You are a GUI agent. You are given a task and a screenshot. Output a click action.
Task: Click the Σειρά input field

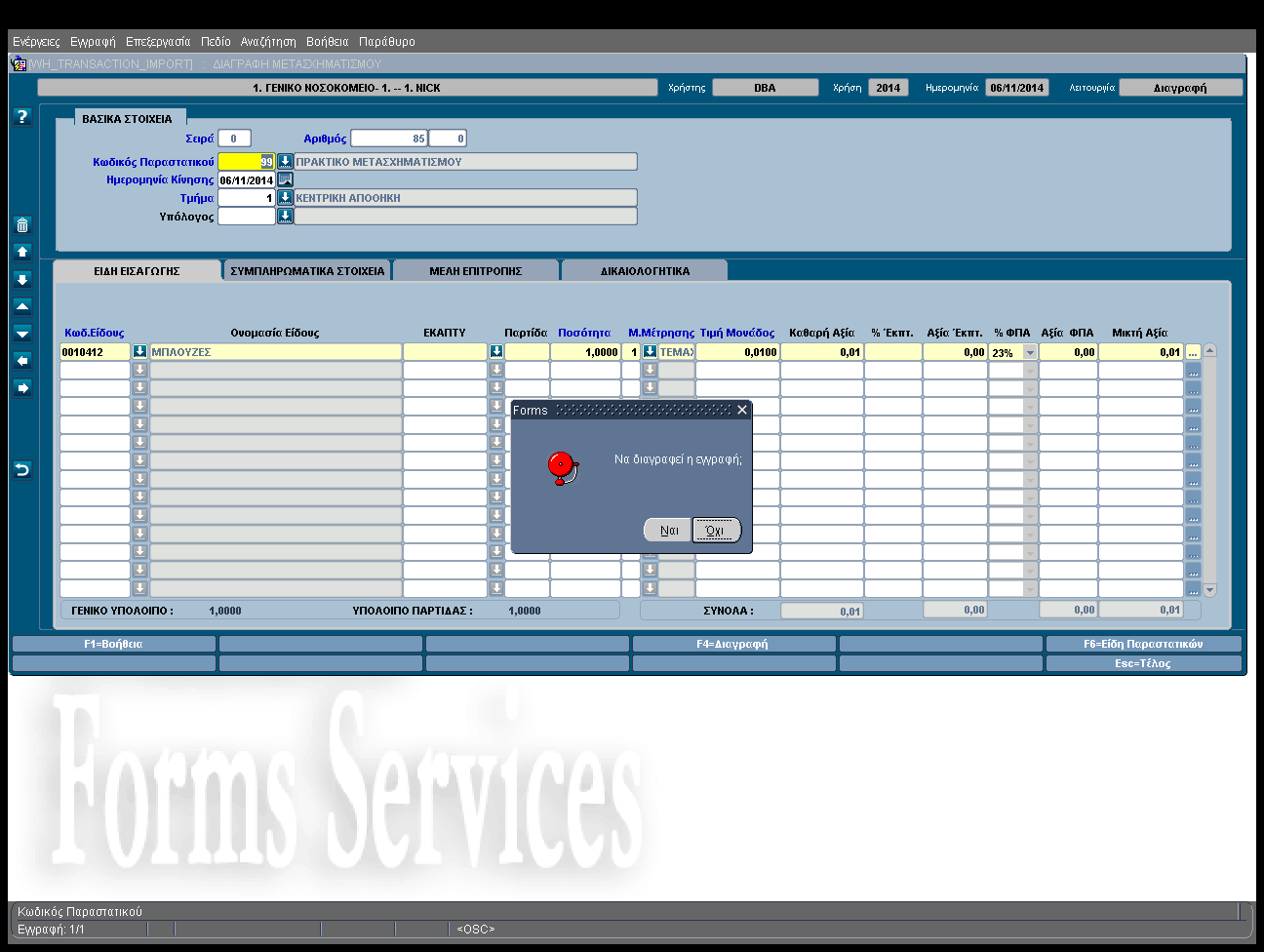234,139
